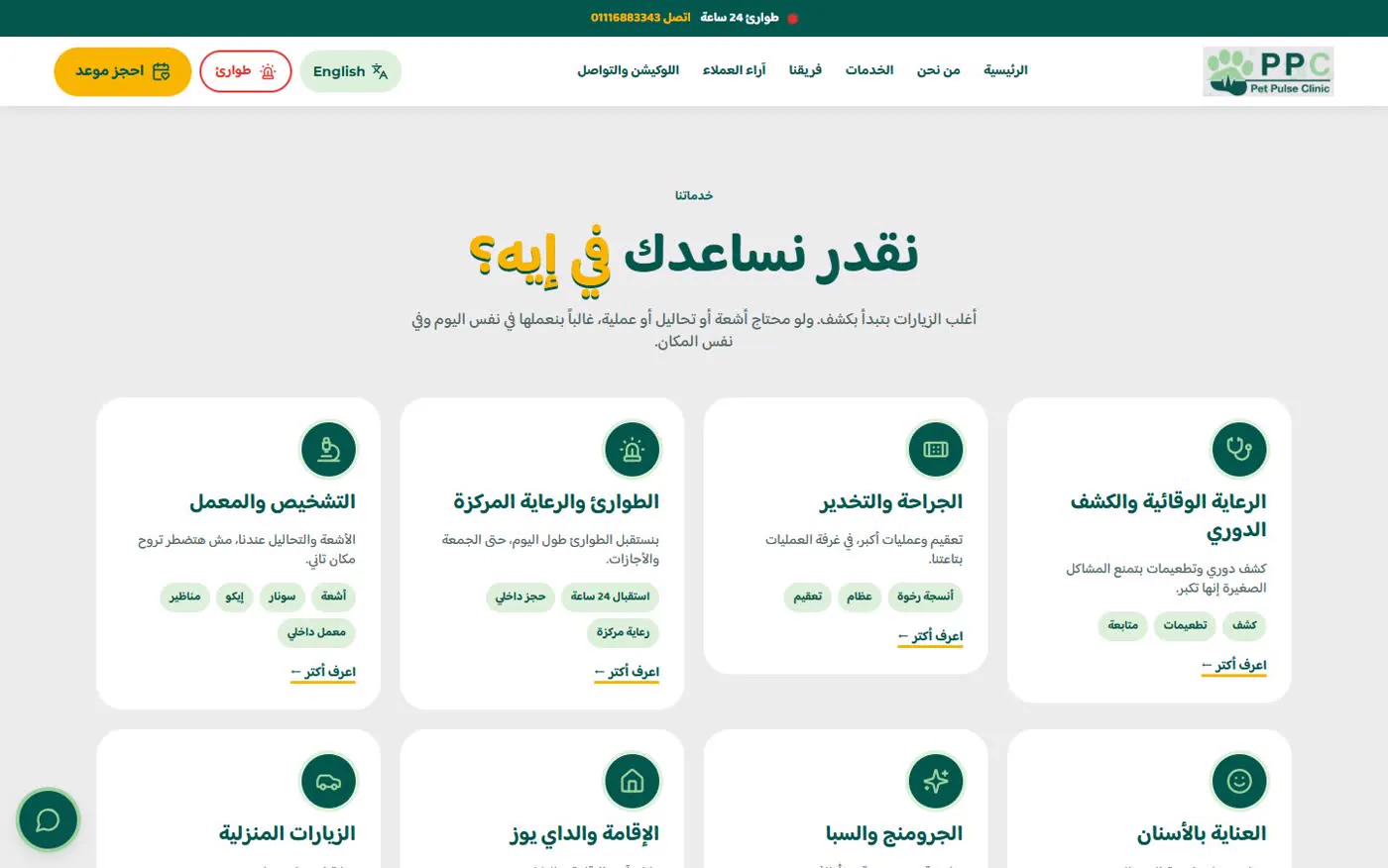Click the أشعة tag
The image size is (1388, 868).
[x=334, y=597]
